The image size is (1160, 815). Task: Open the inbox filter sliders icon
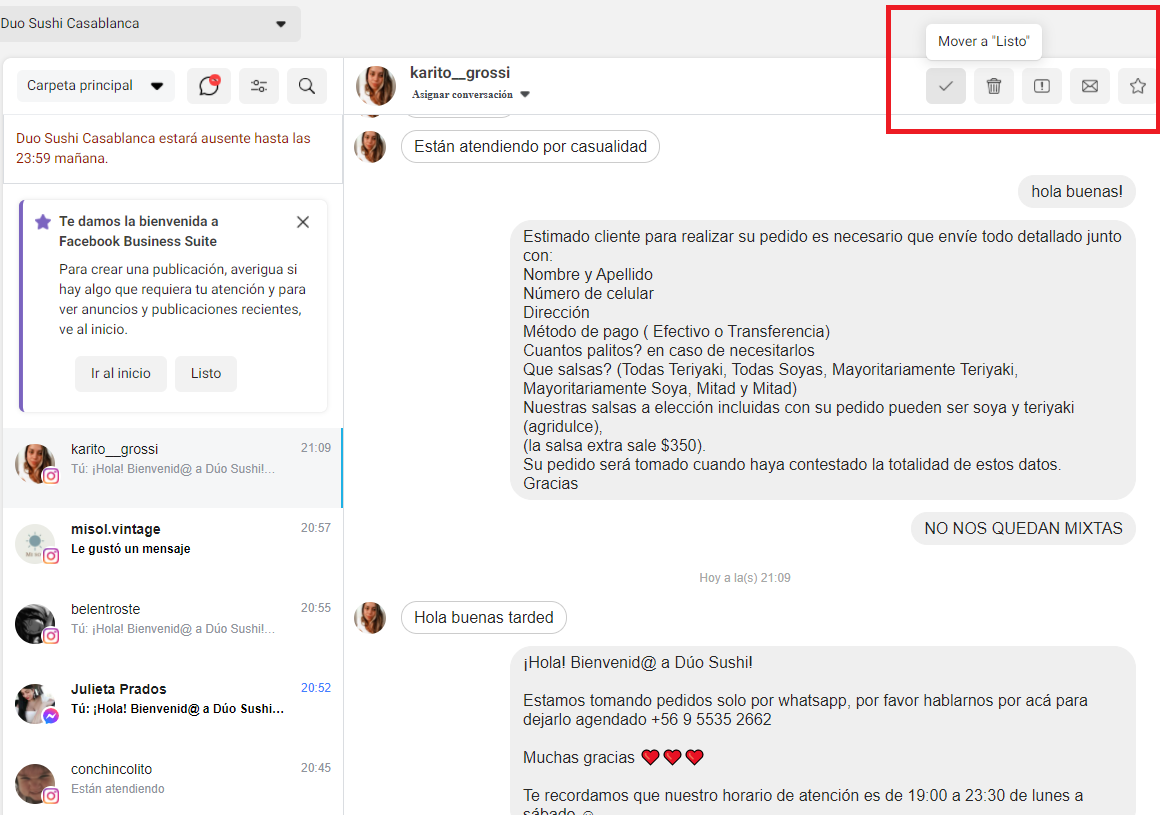point(259,86)
